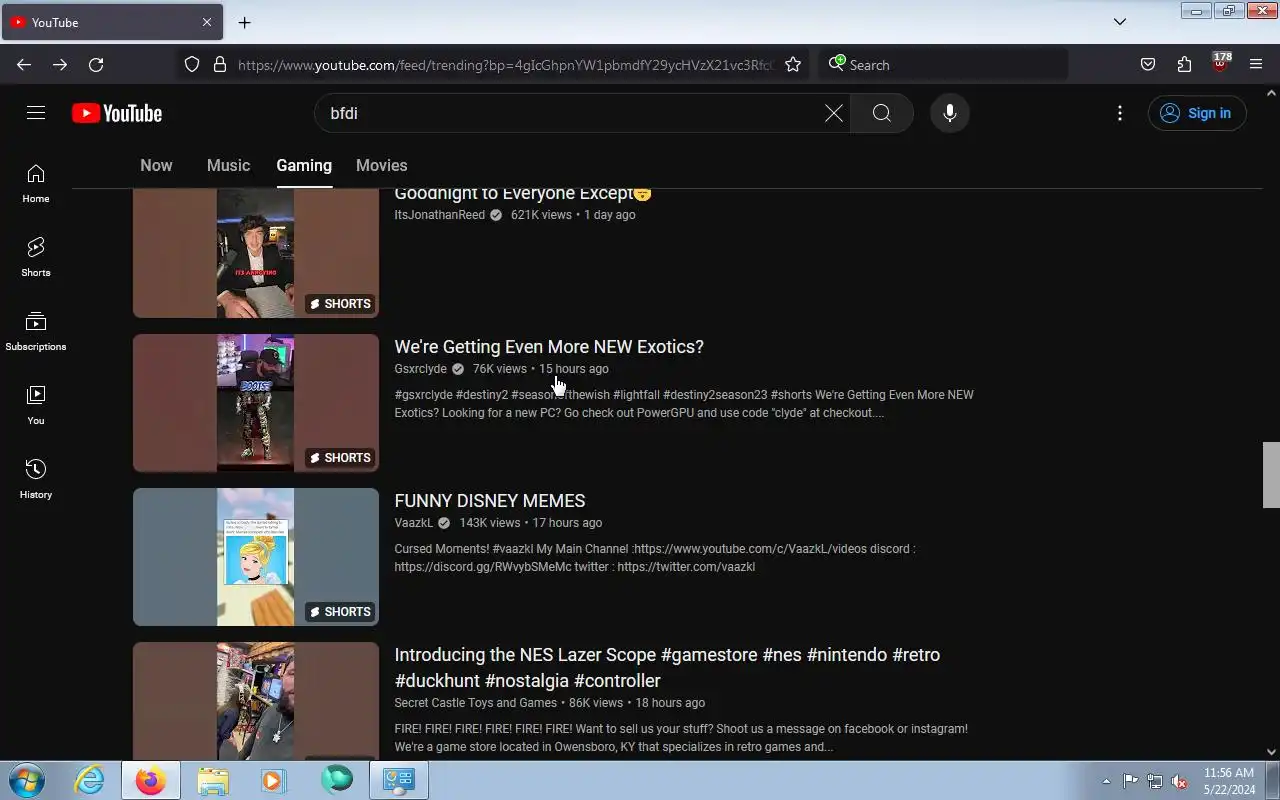The height and width of the screenshot is (800, 1280).
Task: View site security padlock info
Action: 220,65
